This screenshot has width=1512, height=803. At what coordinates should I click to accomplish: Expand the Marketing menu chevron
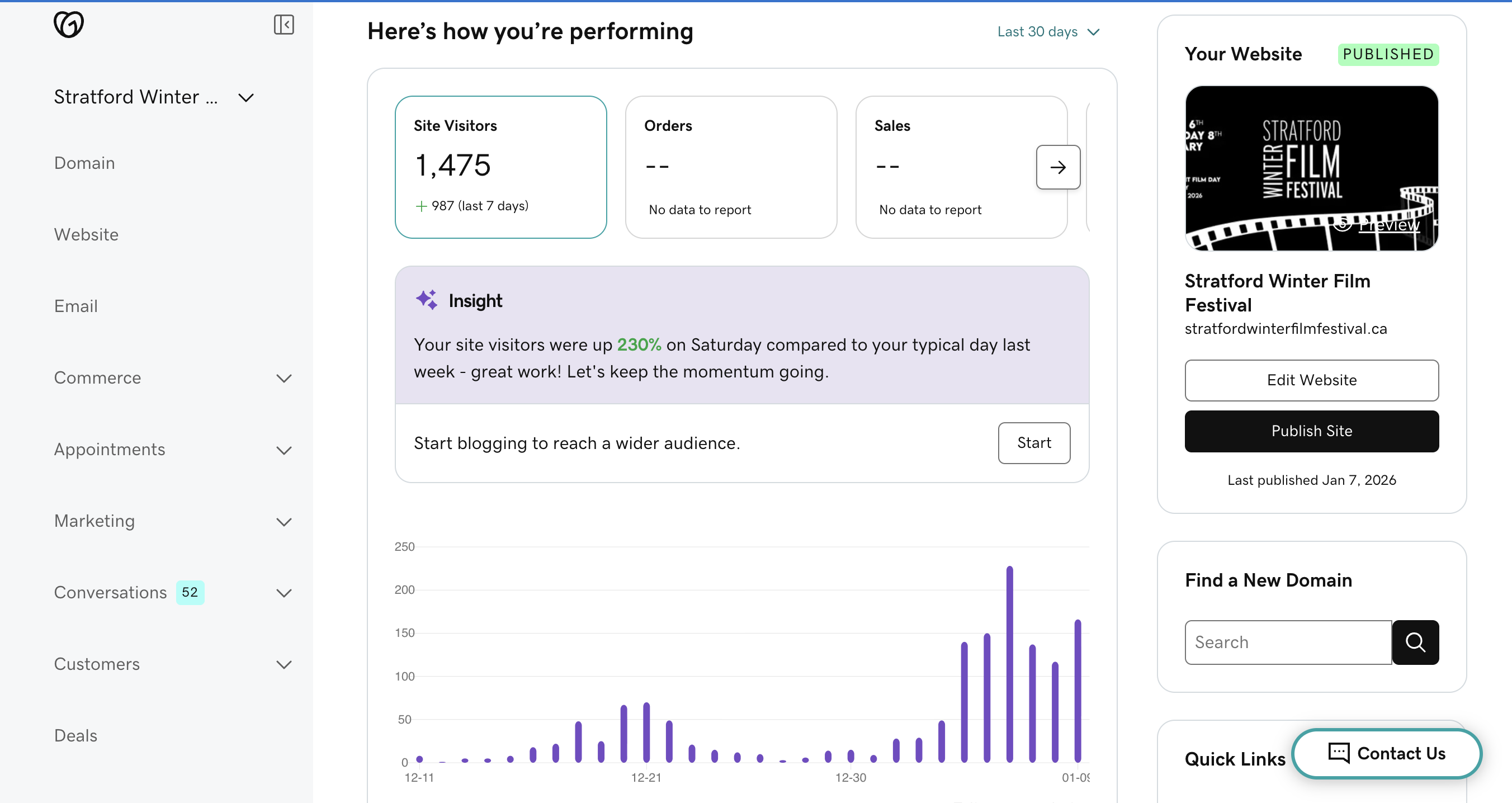(283, 521)
